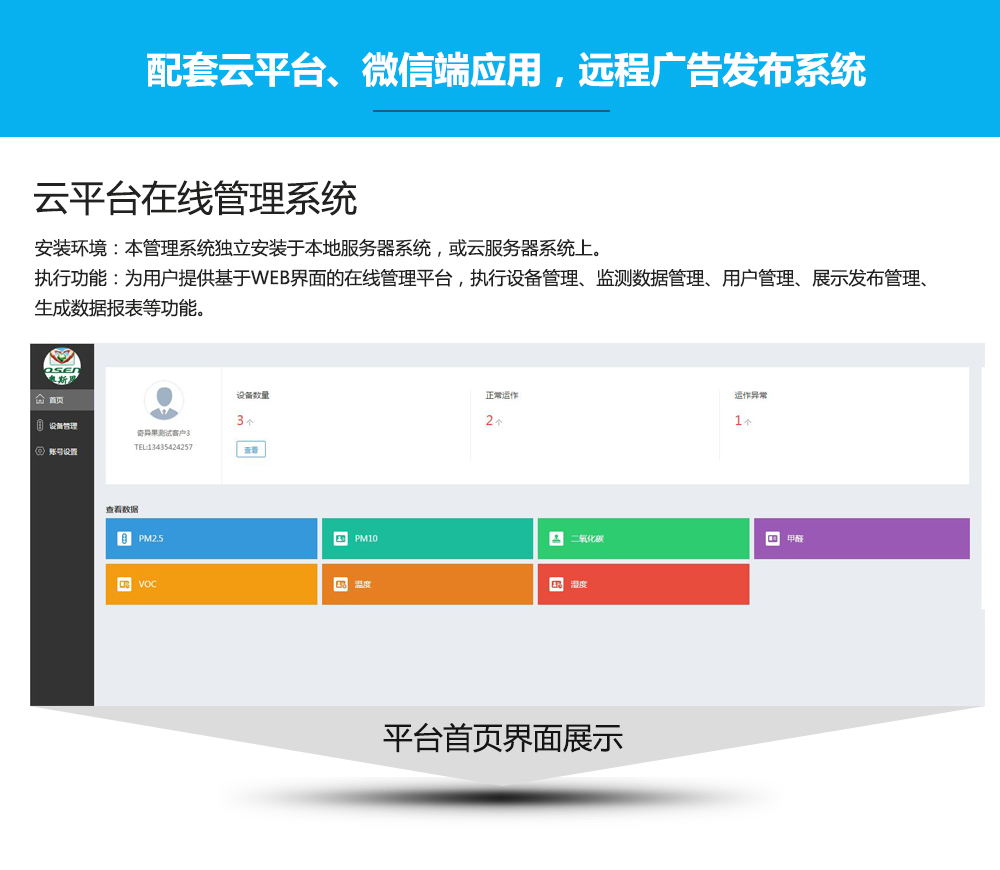The width and height of the screenshot is (1000, 870).
Task: Click the purple 甲醛 tile icon
Action: pyautogui.click(x=772, y=538)
